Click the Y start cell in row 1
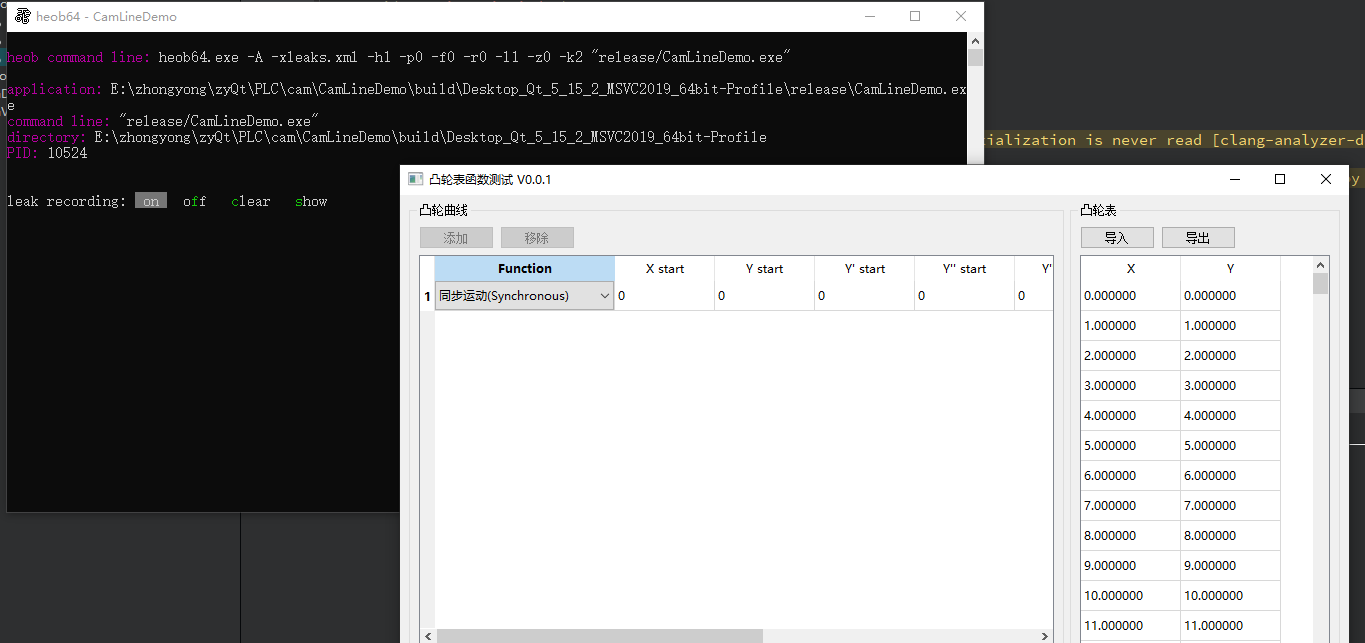The image size is (1365, 643). click(765, 296)
